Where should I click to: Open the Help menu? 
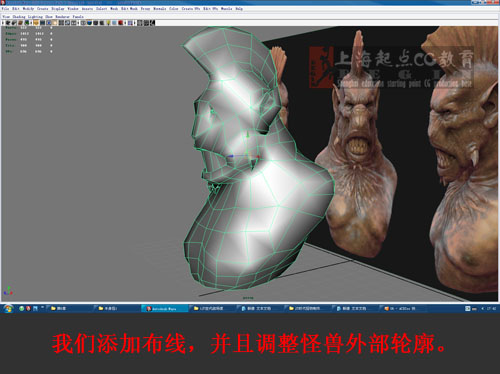[x=239, y=9]
